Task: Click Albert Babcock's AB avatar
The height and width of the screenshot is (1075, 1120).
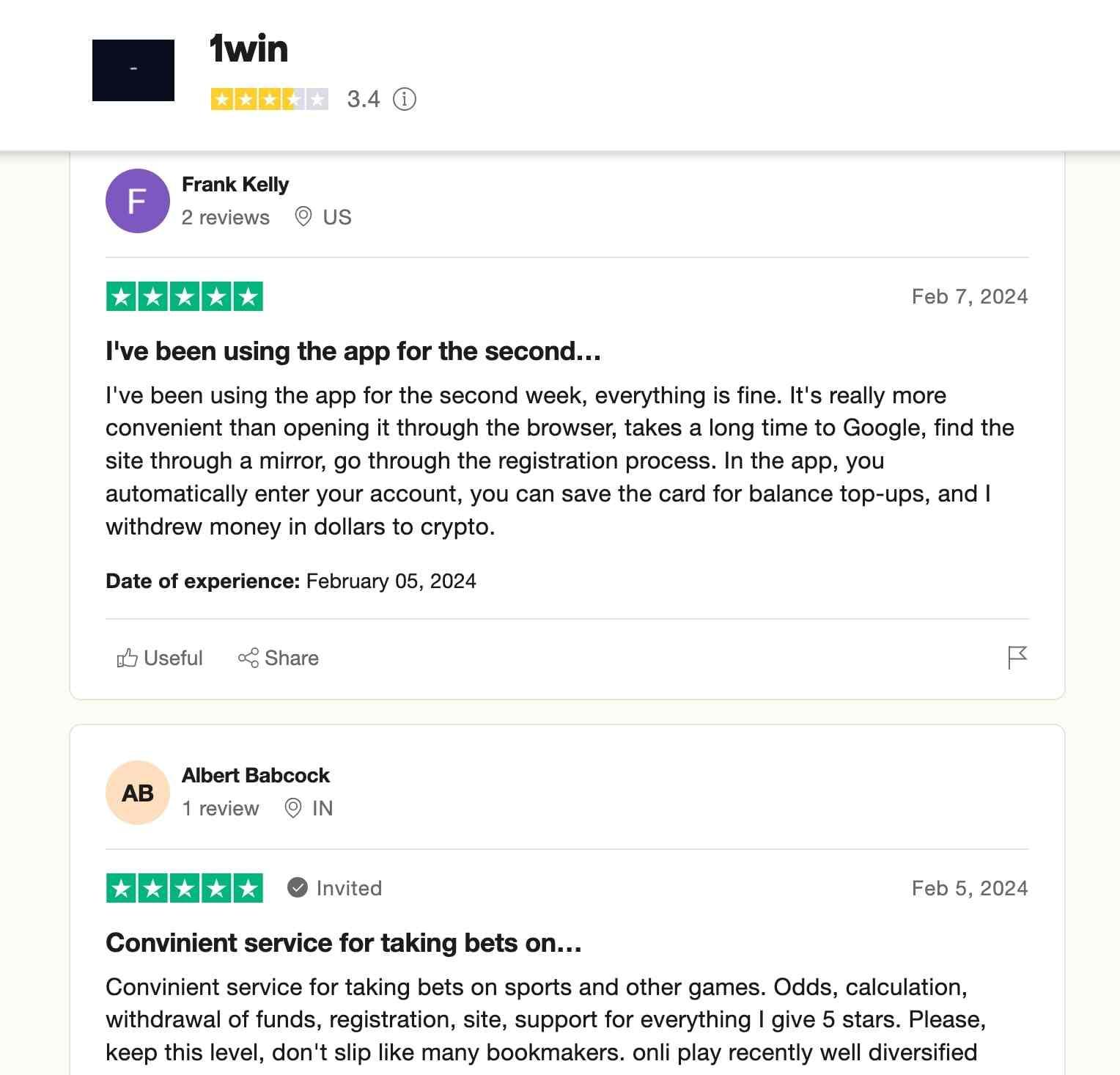Action: (x=137, y=792)
